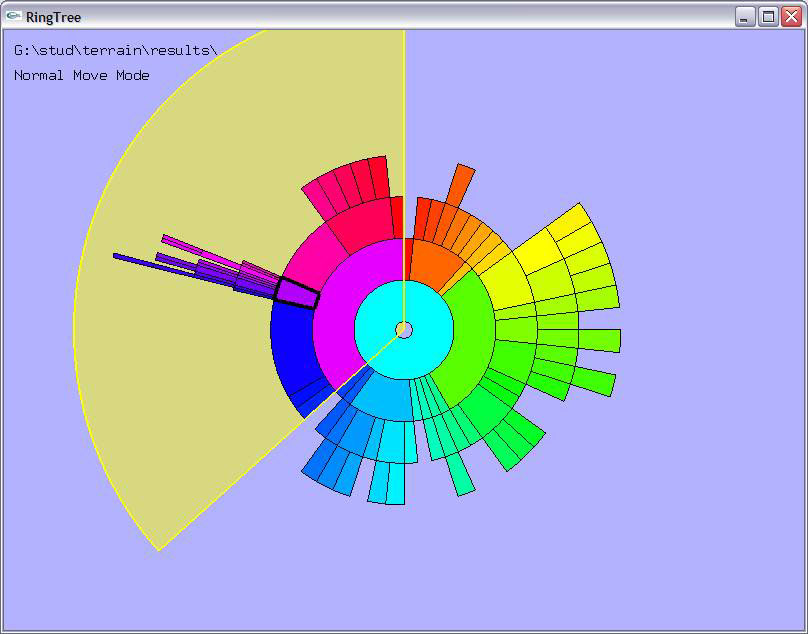Close the RingTree window
This screenshot has height=634, width=808.
tap(791, 17)
